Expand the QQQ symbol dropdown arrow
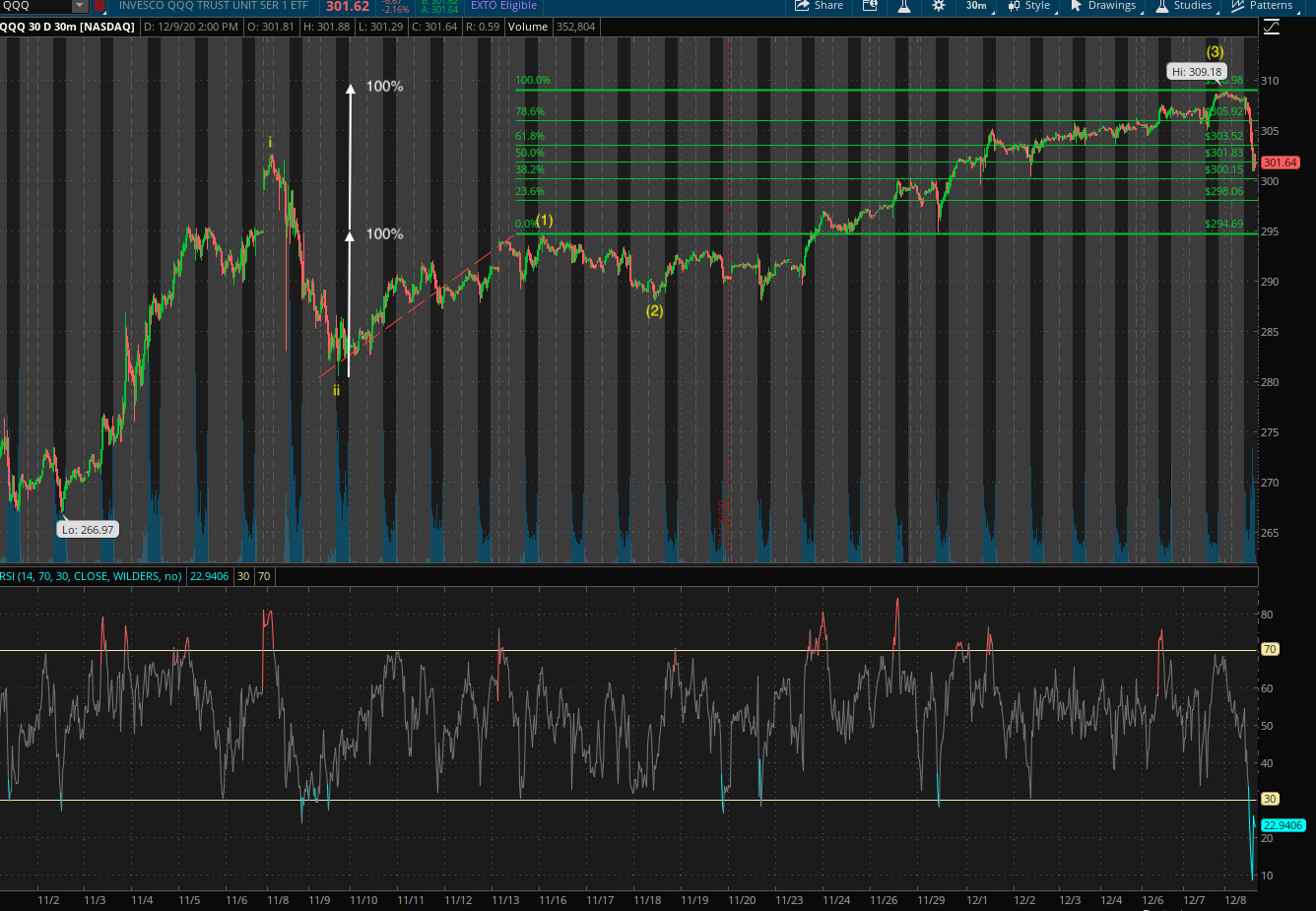Screen dimensions: 1316x911 point(80,6)
